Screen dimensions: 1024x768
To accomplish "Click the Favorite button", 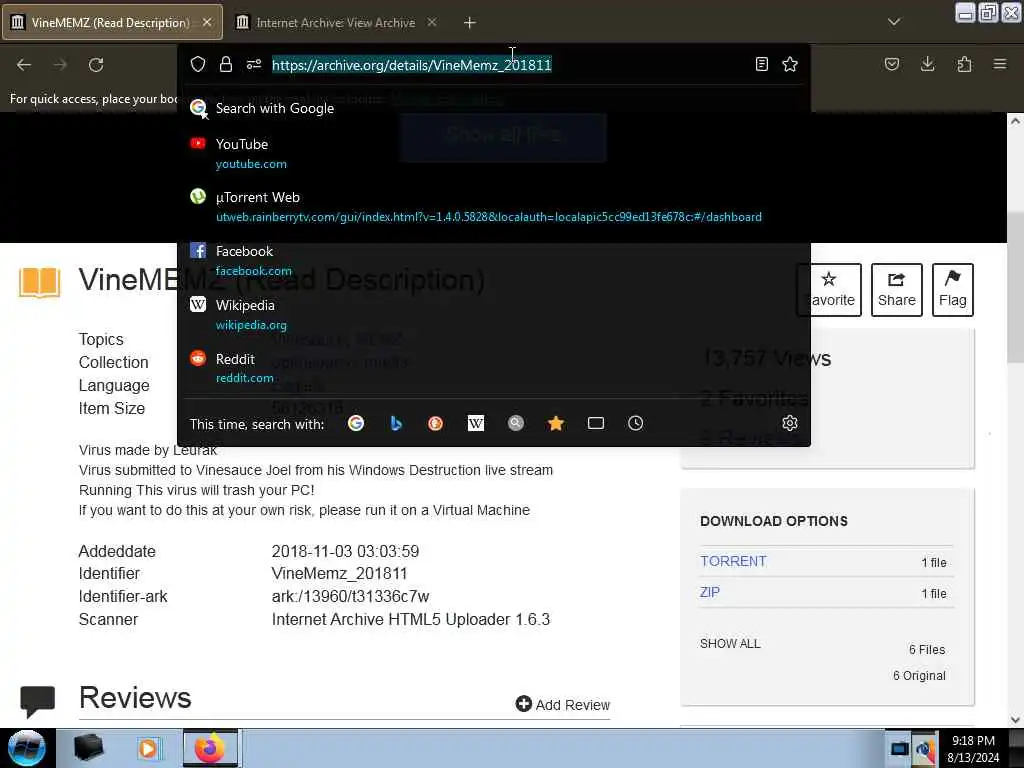I will pos(829,289).
